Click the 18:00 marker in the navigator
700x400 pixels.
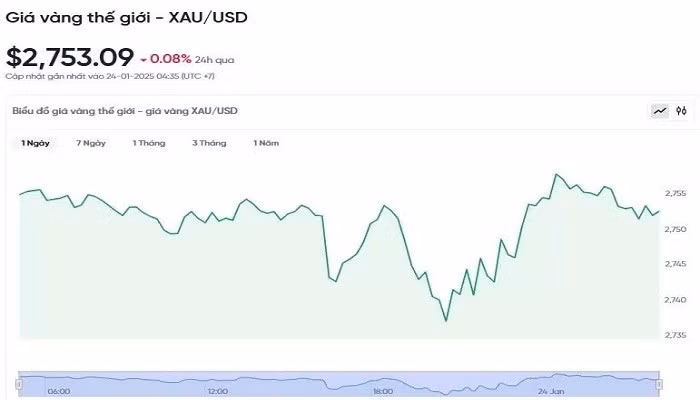coord(383,392)
